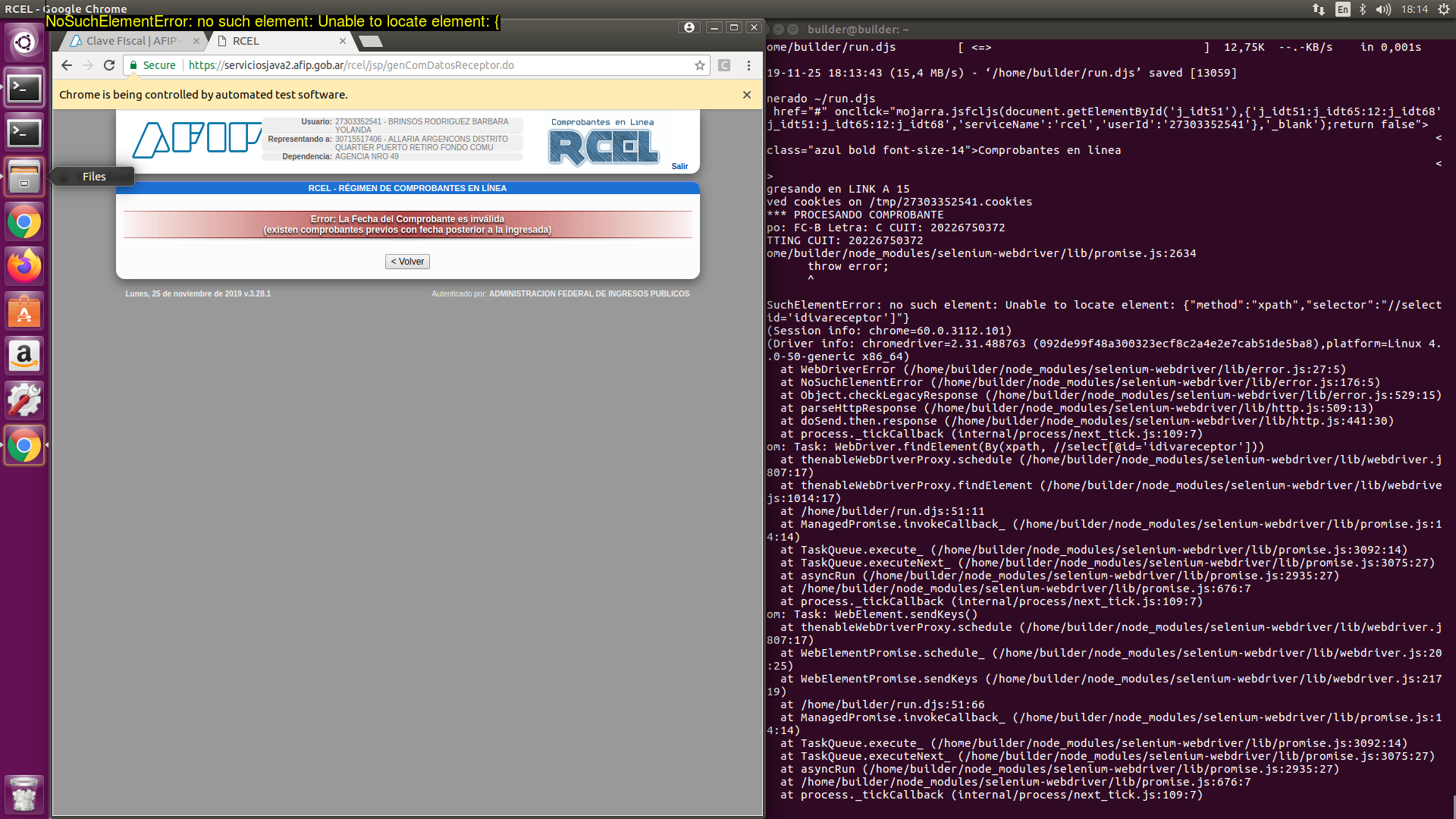This screenshot has width=1456, height=819.
Task: Open Files manager from launcher
Action: tap(24, 177)
